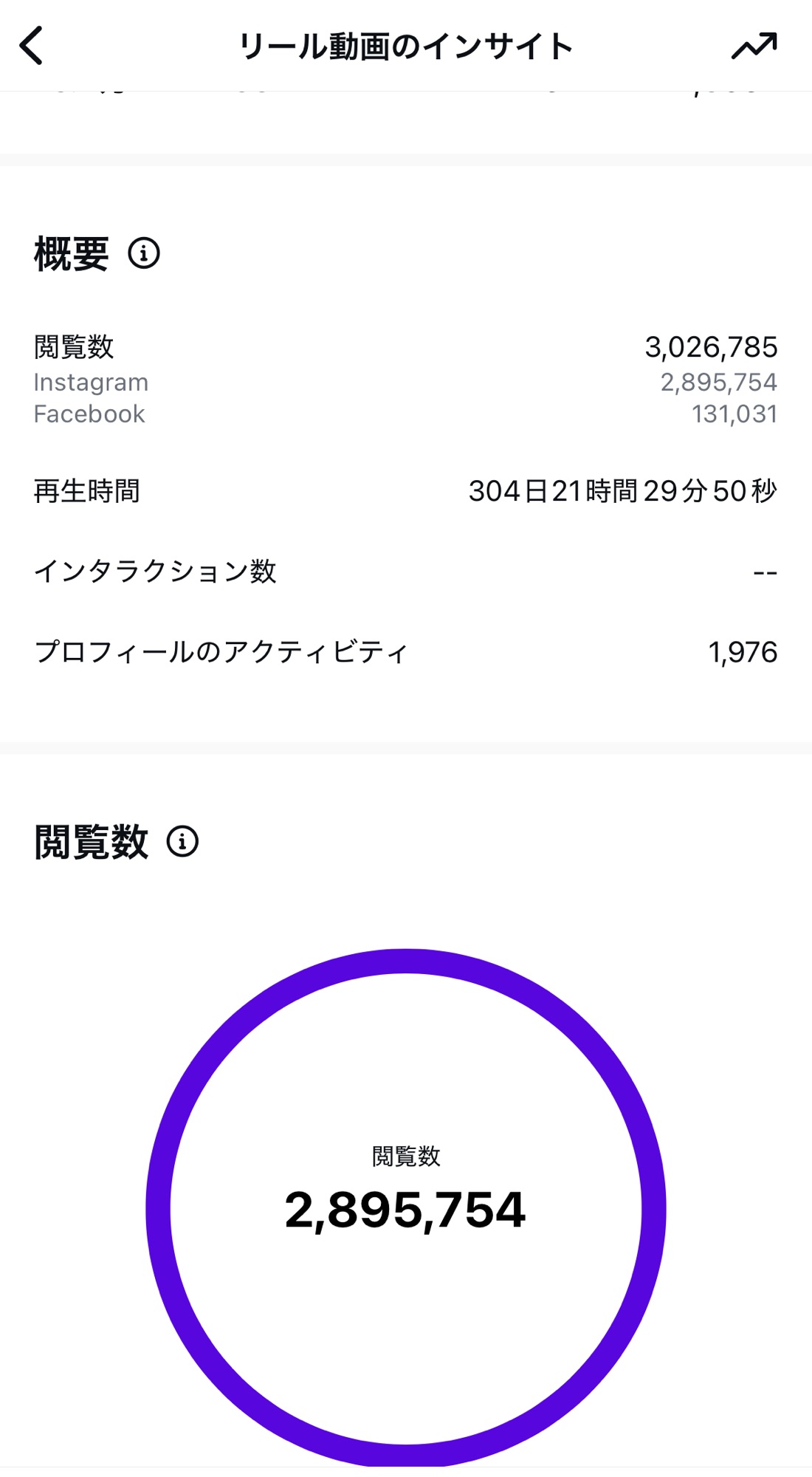Tap info icon beside 閲覧数 heading
812x1477 pixels.
click(x=182, y=841)
